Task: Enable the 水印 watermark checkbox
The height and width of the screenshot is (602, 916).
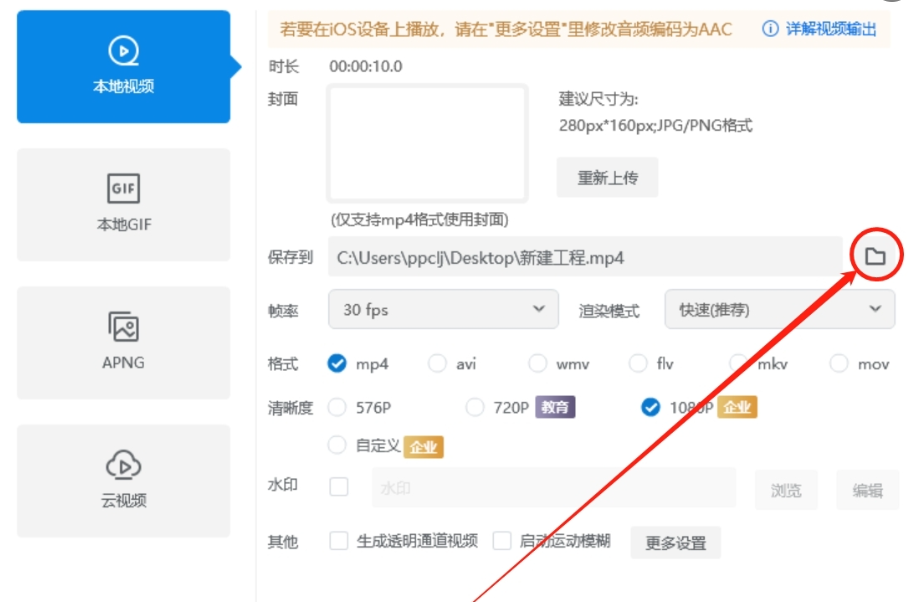Action: coord(339,486)
